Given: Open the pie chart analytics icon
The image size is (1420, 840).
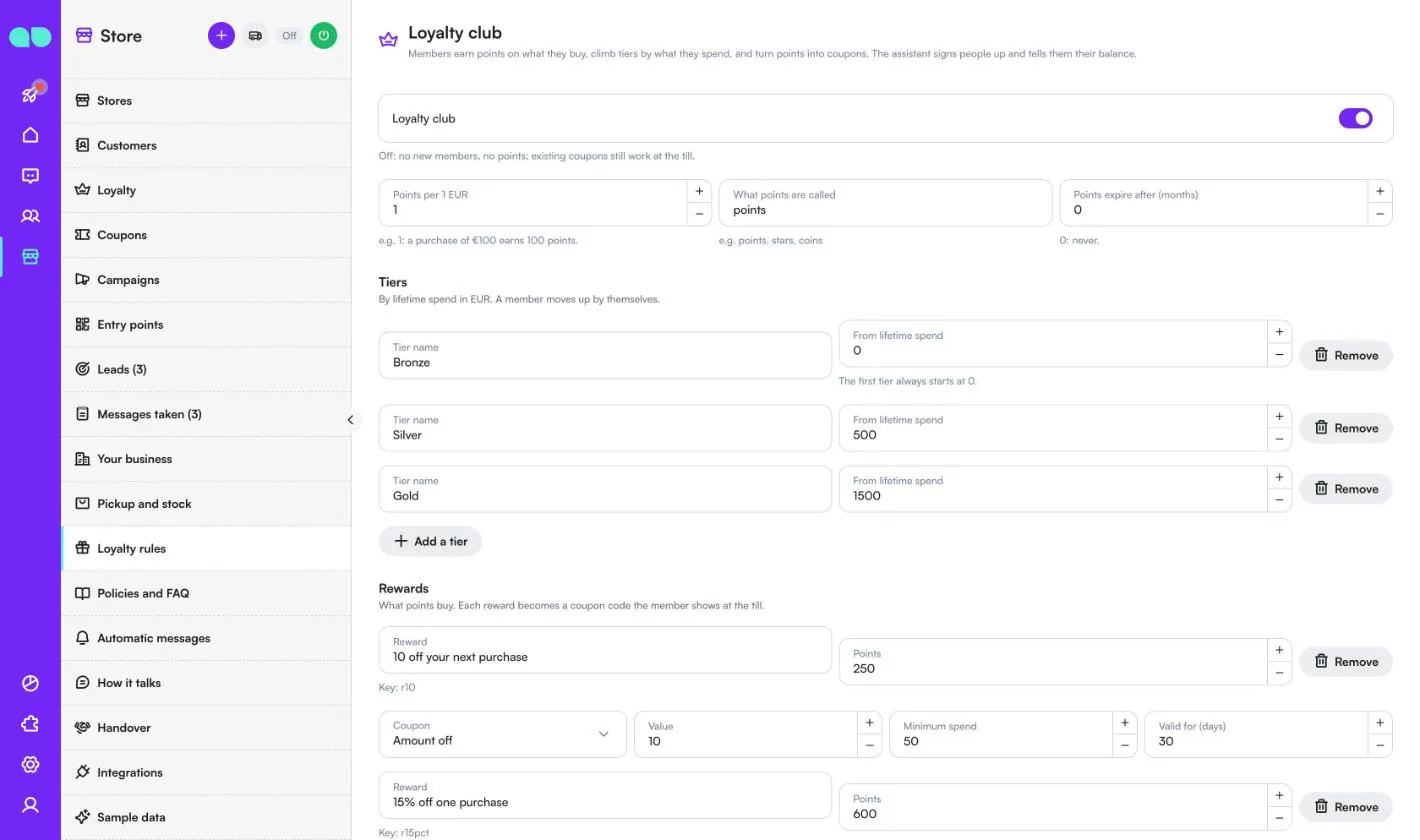Looking at the screenshot, I should pyautogui.click(x=30, y=684).
